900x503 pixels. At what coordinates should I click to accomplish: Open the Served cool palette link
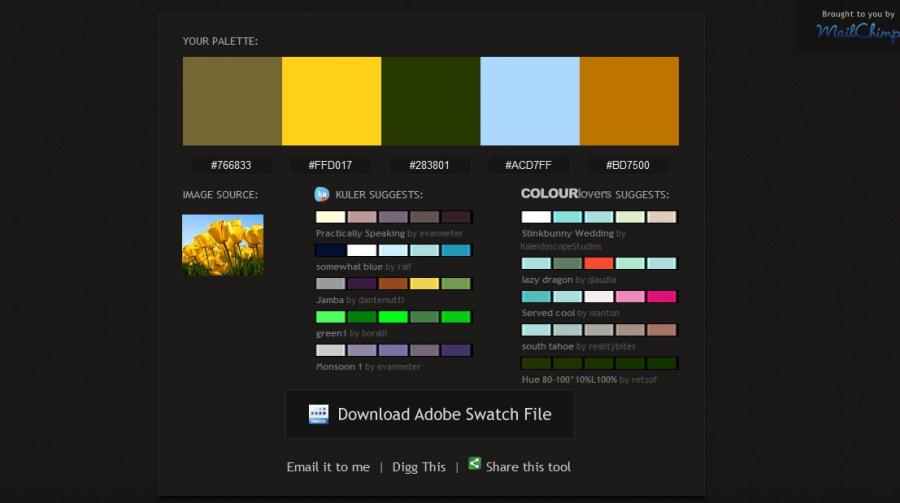[x=548, y=313]
